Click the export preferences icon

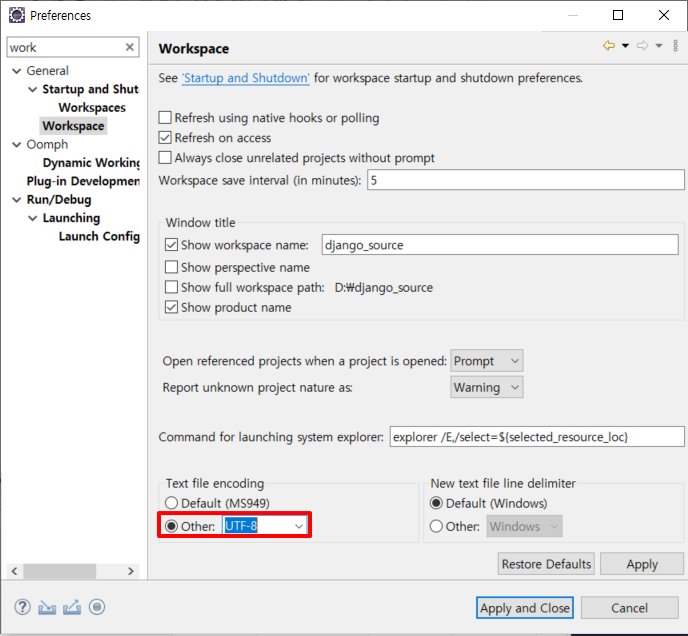click(x=72, y=607)
